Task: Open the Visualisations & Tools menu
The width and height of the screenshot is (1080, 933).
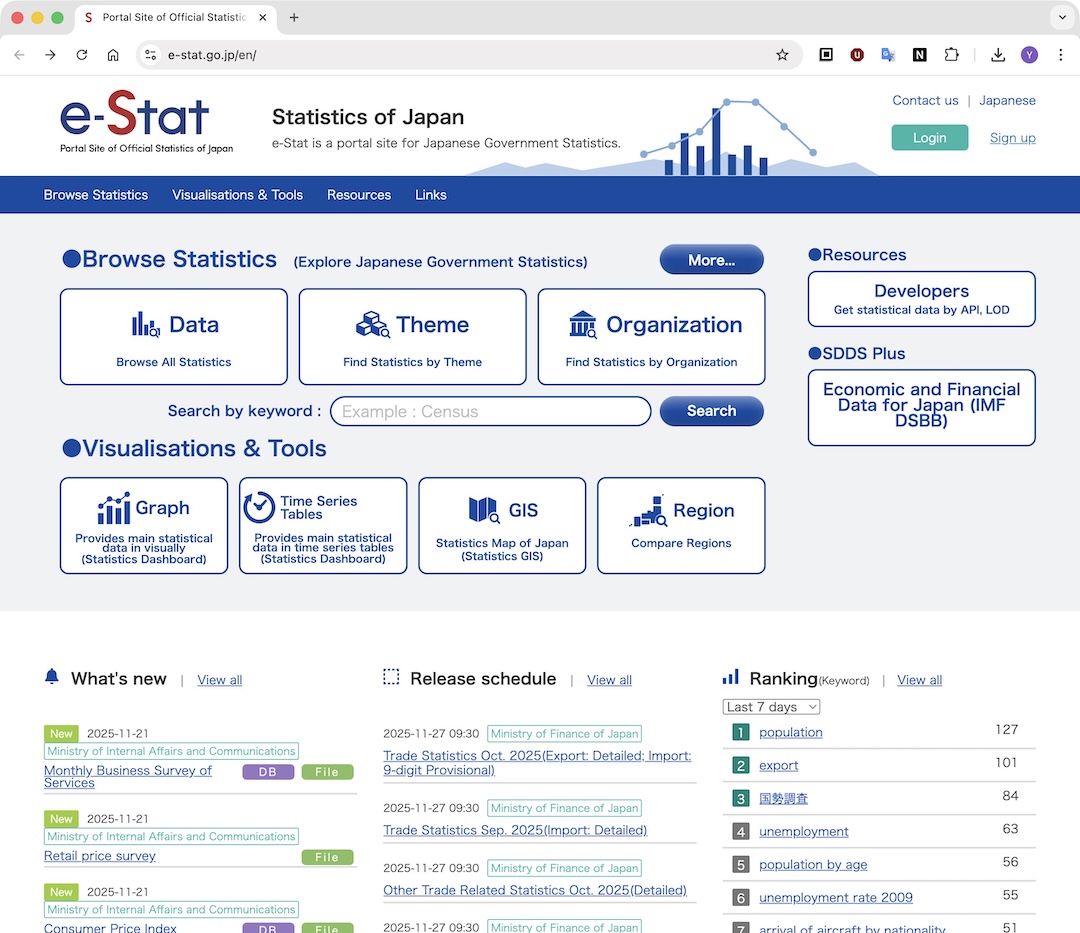Action: (x=237, y=195)
